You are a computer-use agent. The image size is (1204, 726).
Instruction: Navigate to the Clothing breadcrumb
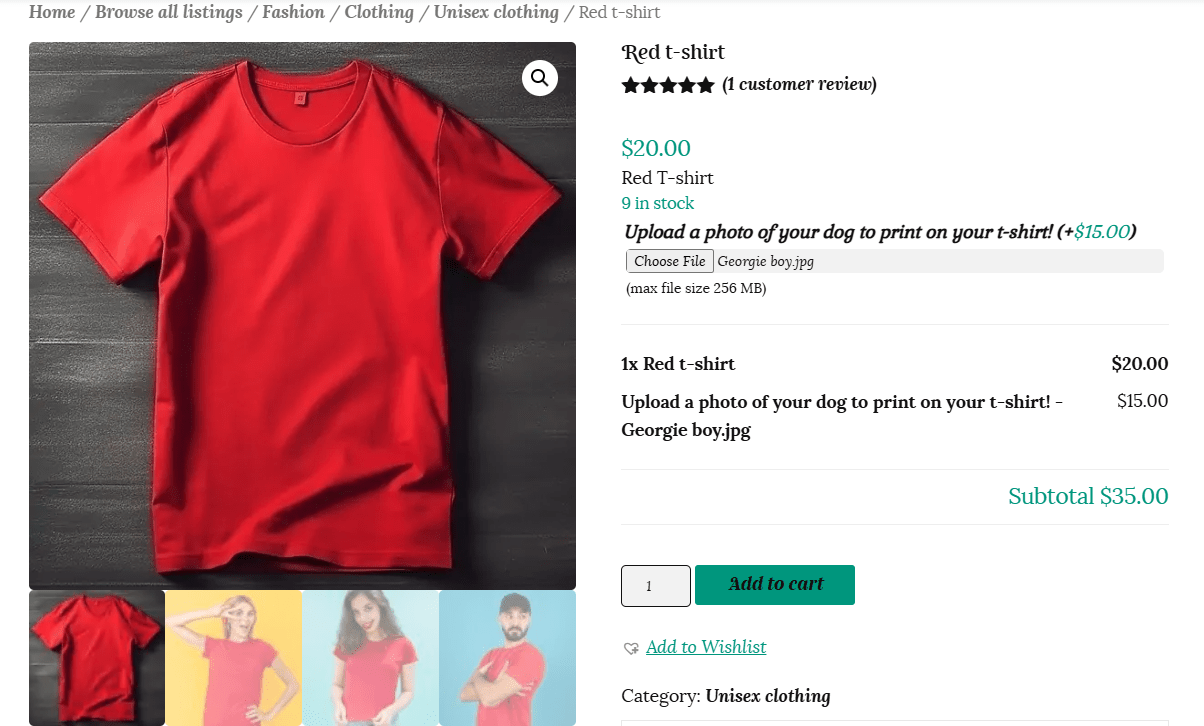(379, 12)
